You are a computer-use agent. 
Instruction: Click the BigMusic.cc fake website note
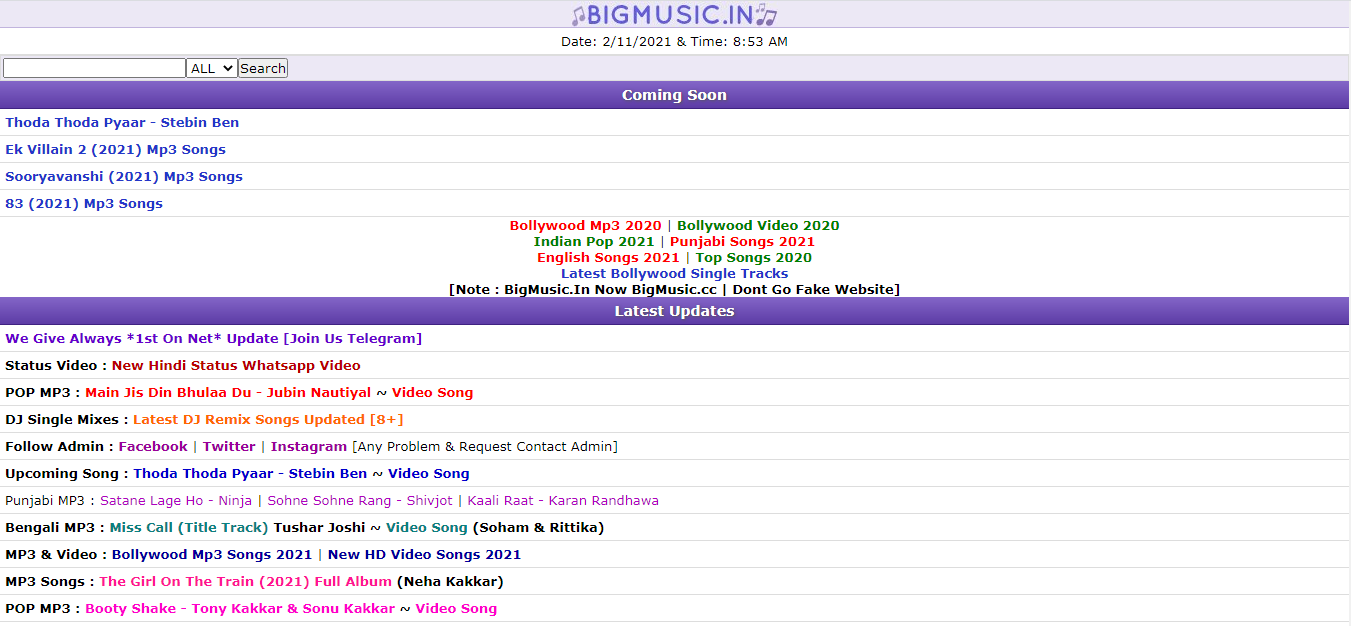(674, 290)
